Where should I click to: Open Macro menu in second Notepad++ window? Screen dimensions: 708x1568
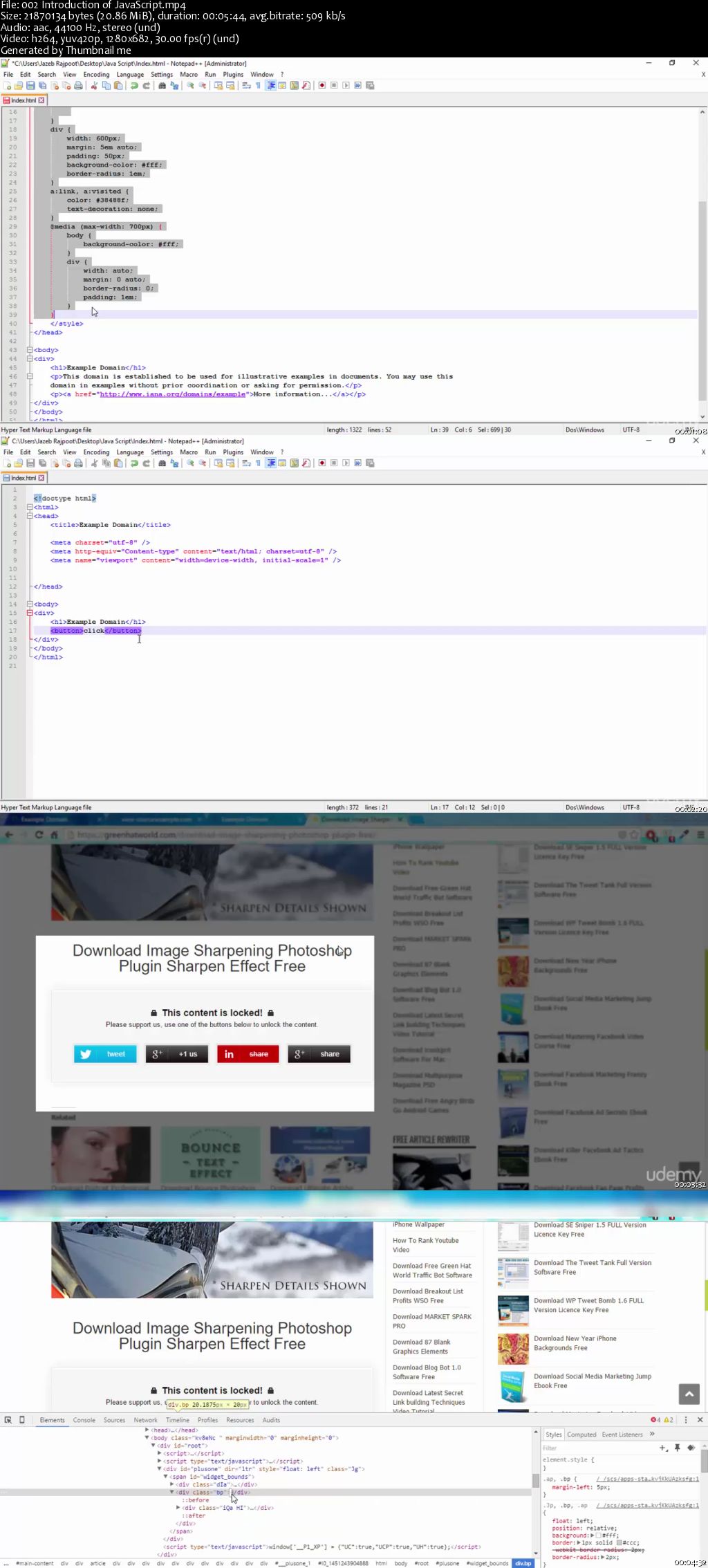[189, 452]
